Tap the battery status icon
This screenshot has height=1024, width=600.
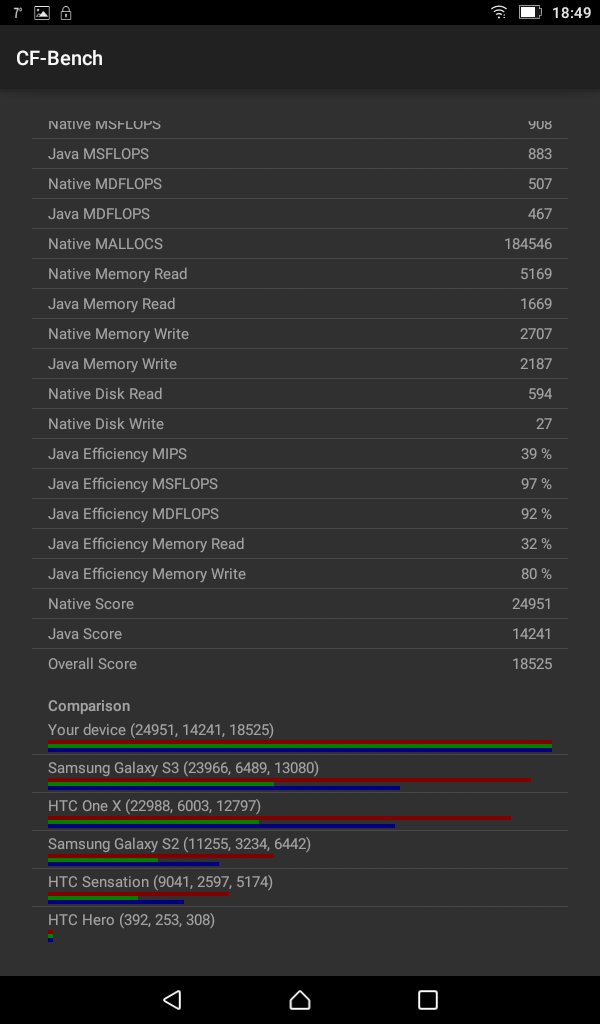[530, 13]
